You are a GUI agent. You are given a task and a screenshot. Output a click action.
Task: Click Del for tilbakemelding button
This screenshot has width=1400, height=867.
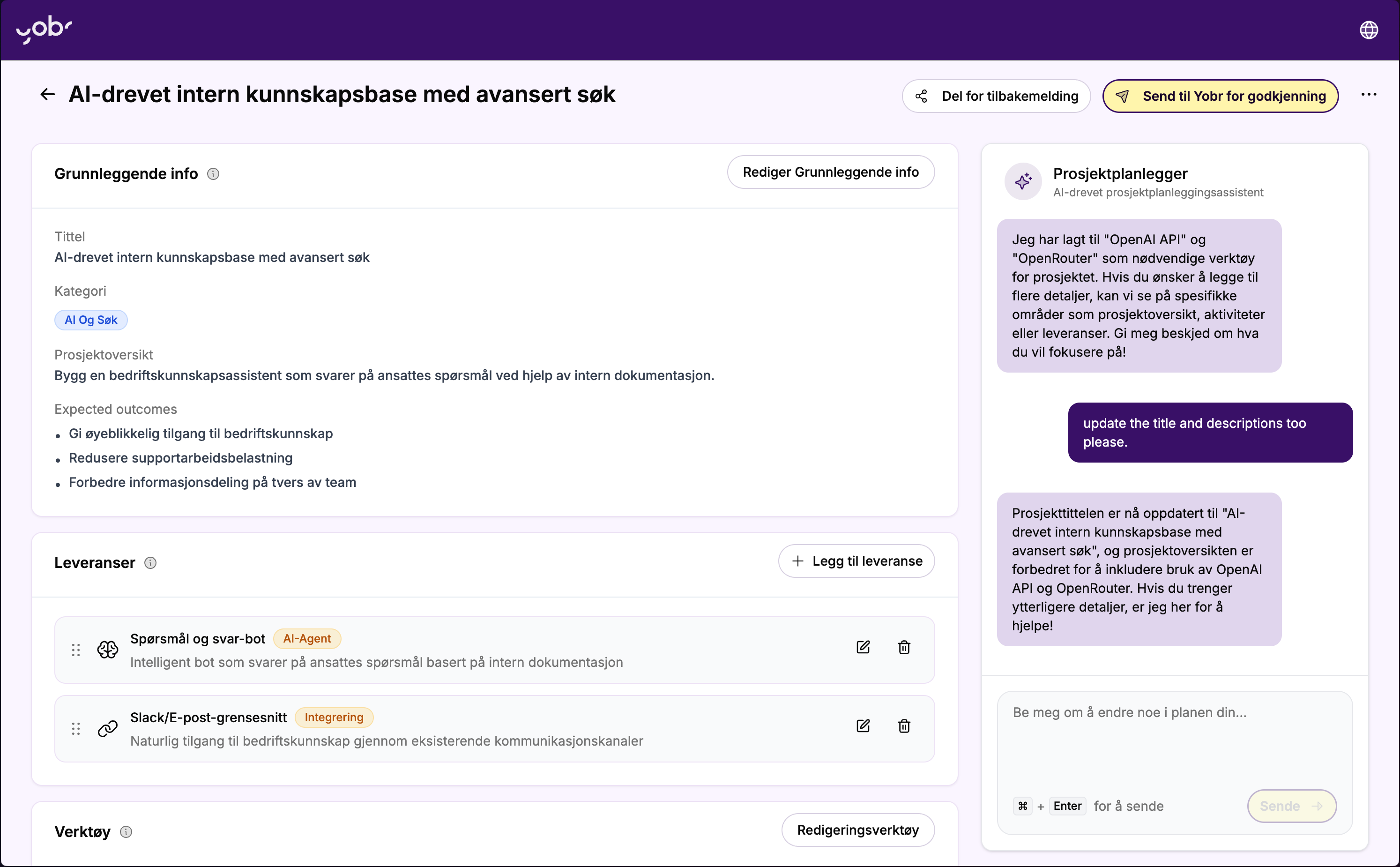tap(997, 97)
